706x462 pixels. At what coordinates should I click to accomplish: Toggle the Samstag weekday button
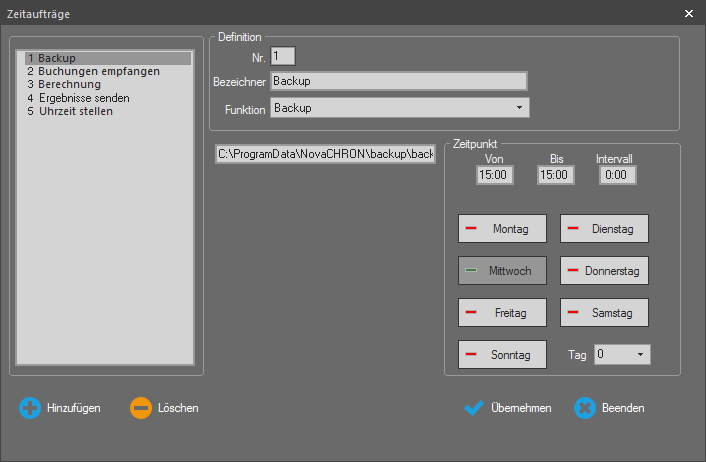pos(604,312)
